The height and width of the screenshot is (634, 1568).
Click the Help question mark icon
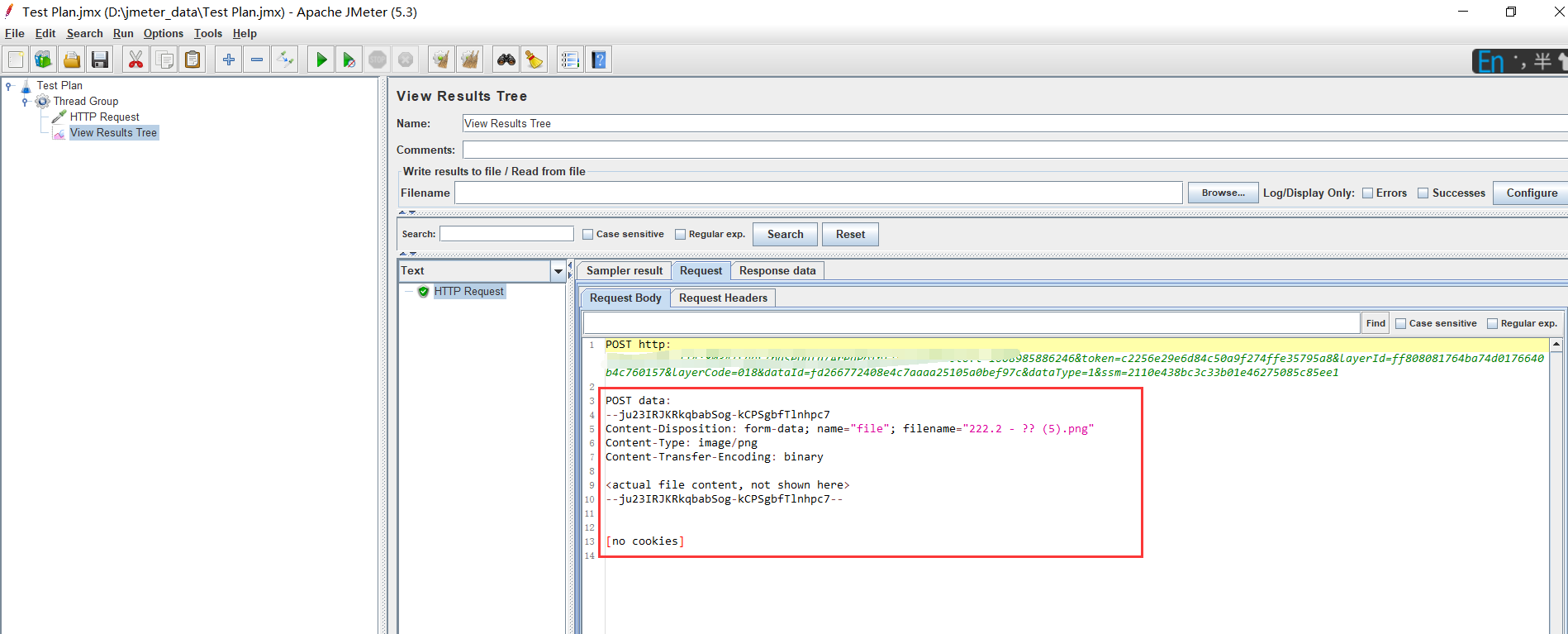tap(599, 60)
